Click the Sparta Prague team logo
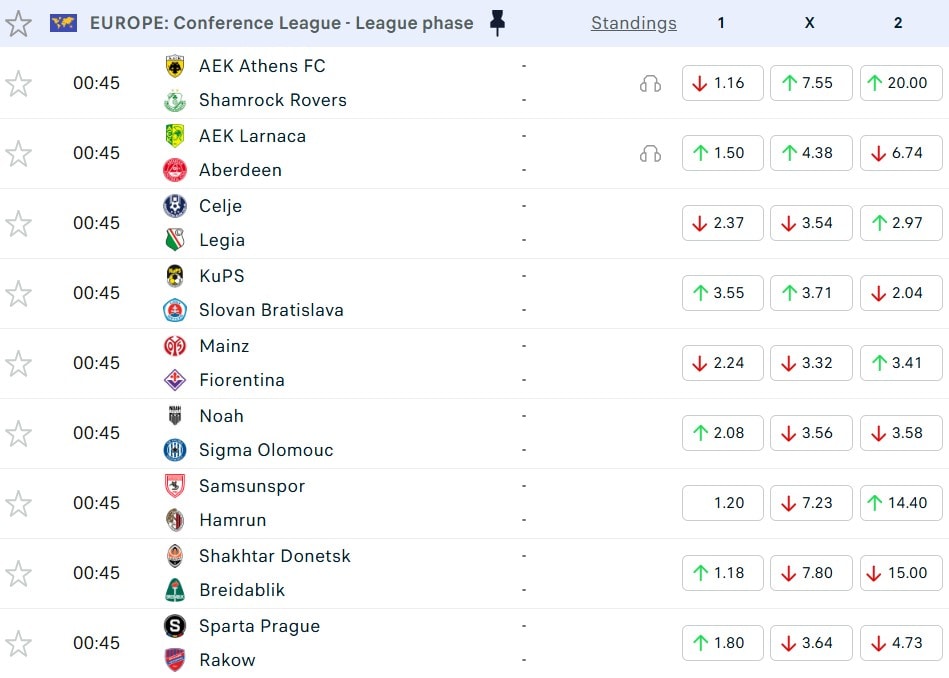Viewport: 949px width, 678px height. click(x=175, y=626)
